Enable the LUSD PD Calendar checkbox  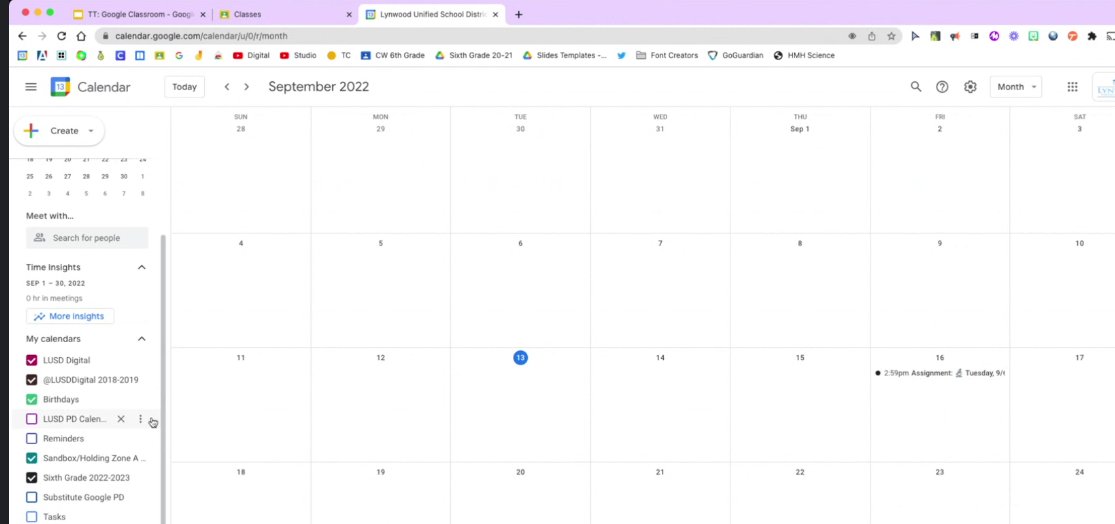(31, 419)
